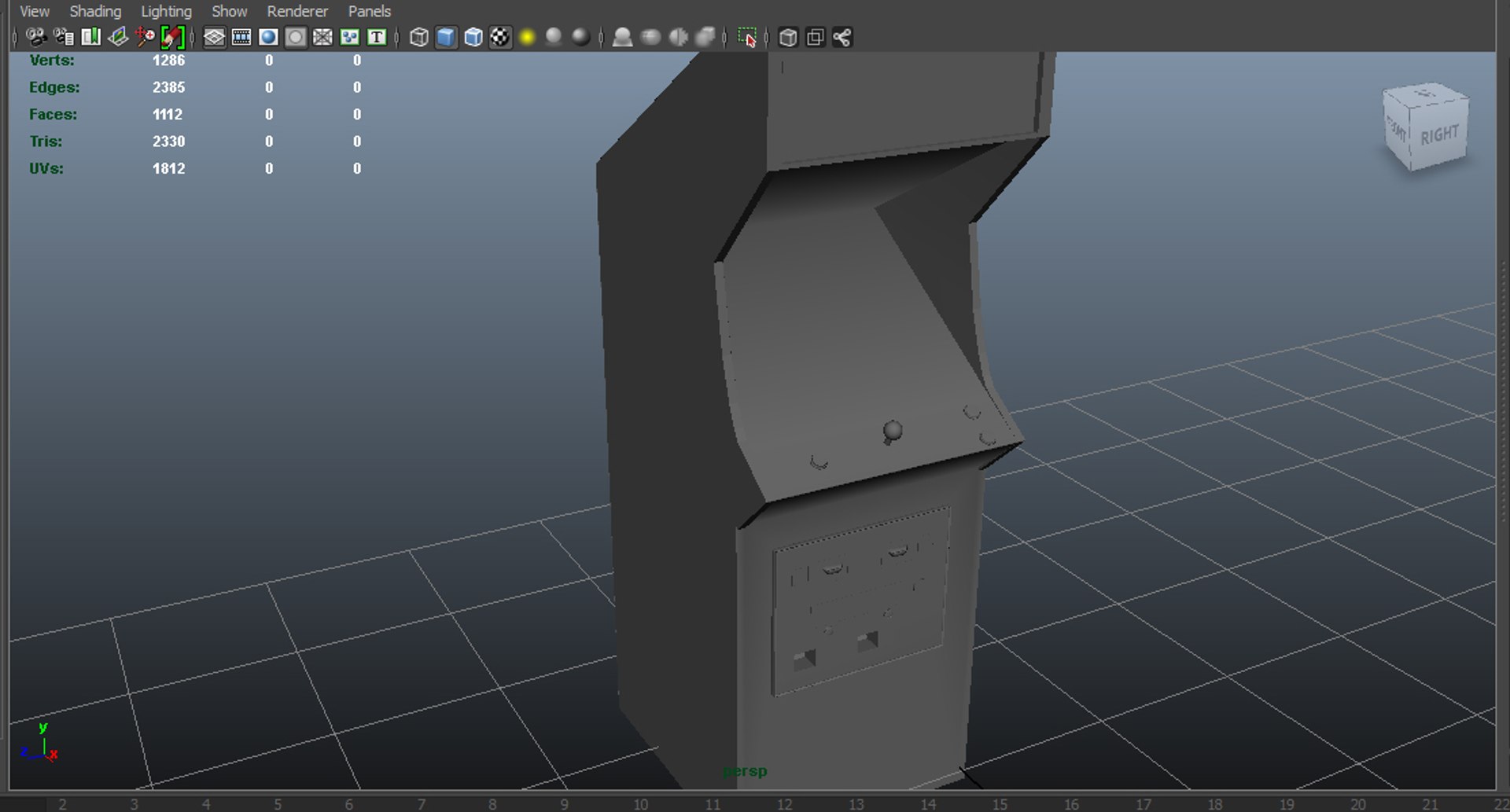Click the Edges value 2385
Screen dimensions: 1510x812
[168, 87]
